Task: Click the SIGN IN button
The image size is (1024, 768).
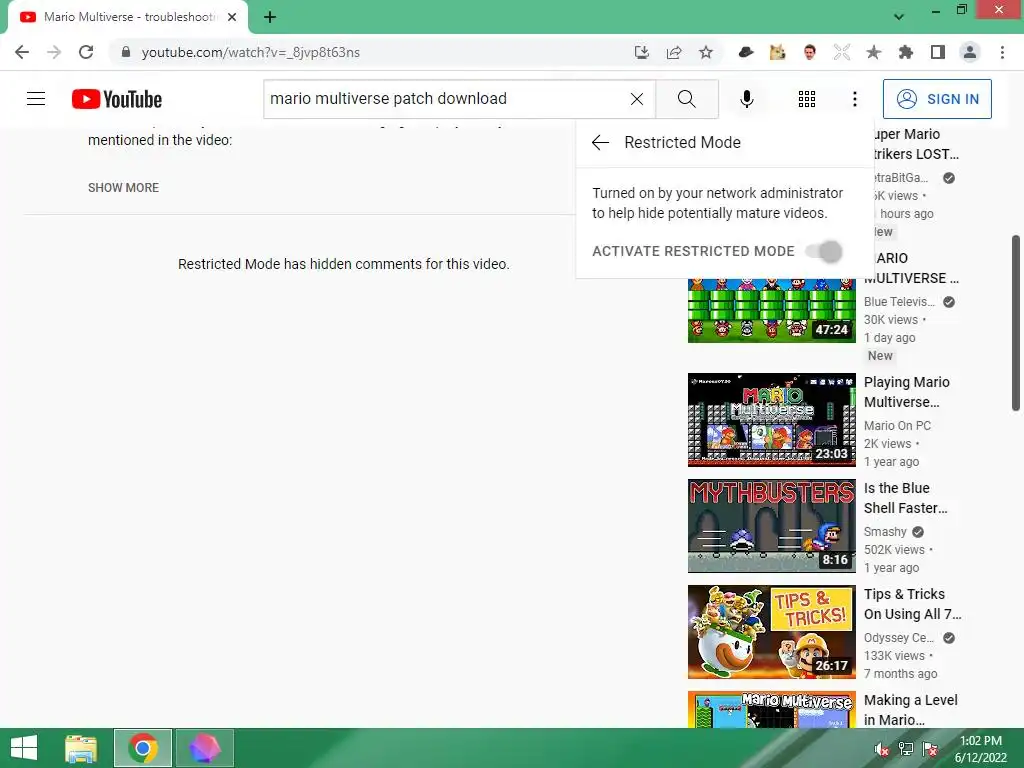Action: click(937, 99)
